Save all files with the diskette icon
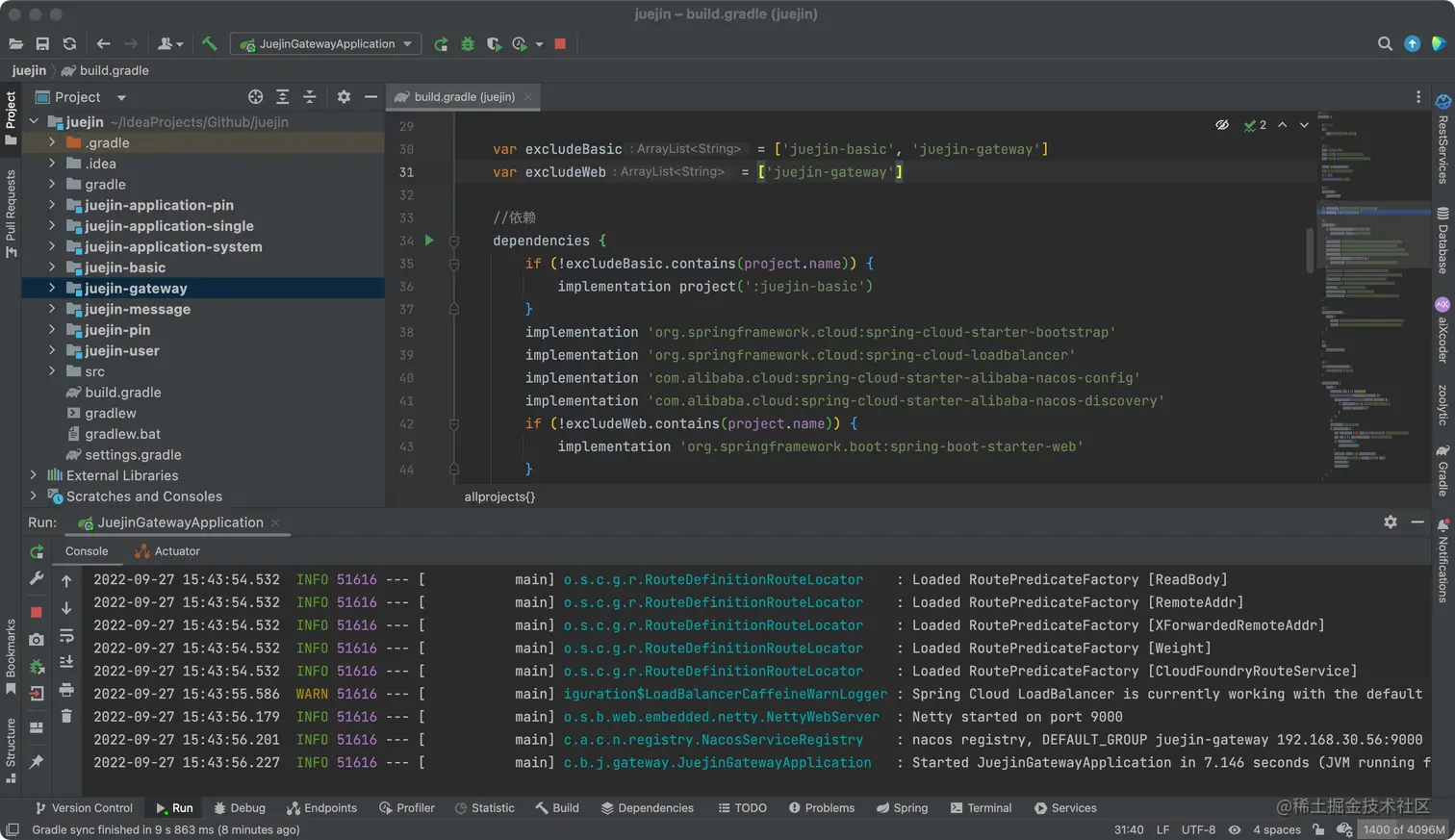Image resolution: width=1455 pixels, height=840 pixels. 42,44
